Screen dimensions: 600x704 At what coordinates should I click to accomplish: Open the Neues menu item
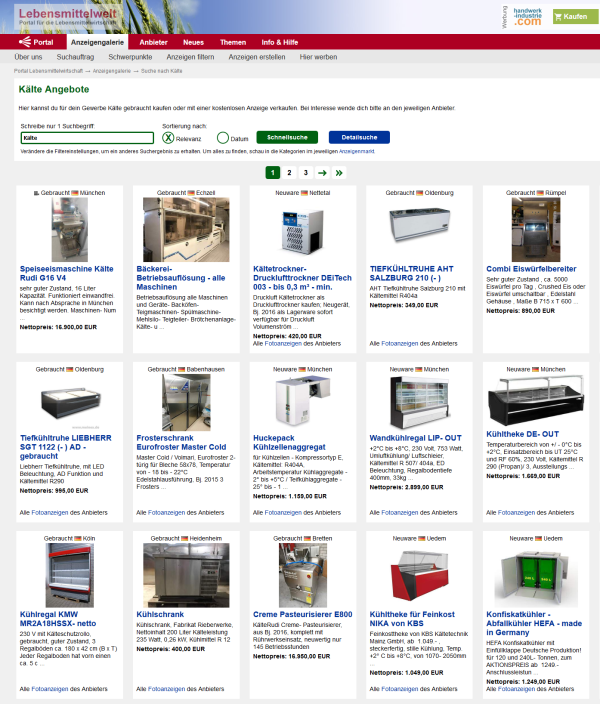(x=193, y=42)
